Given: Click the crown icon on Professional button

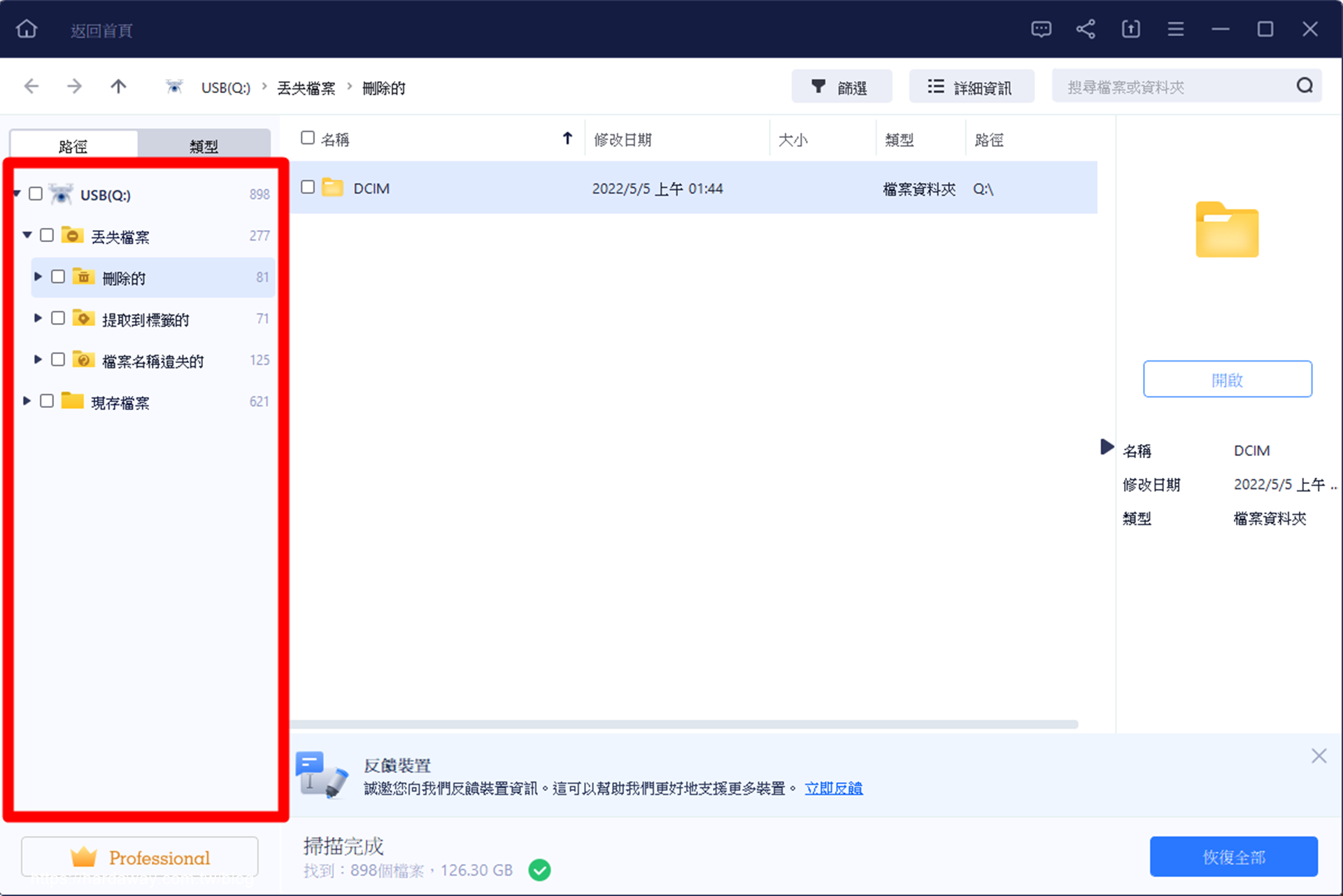Looking at the screenshot, I should pos(84,857).
